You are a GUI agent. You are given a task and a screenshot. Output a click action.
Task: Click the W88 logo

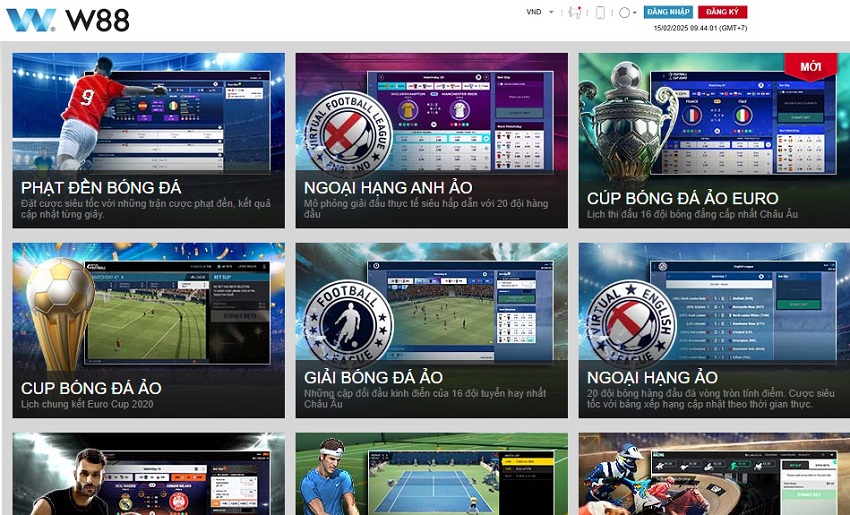click(68, 20)
